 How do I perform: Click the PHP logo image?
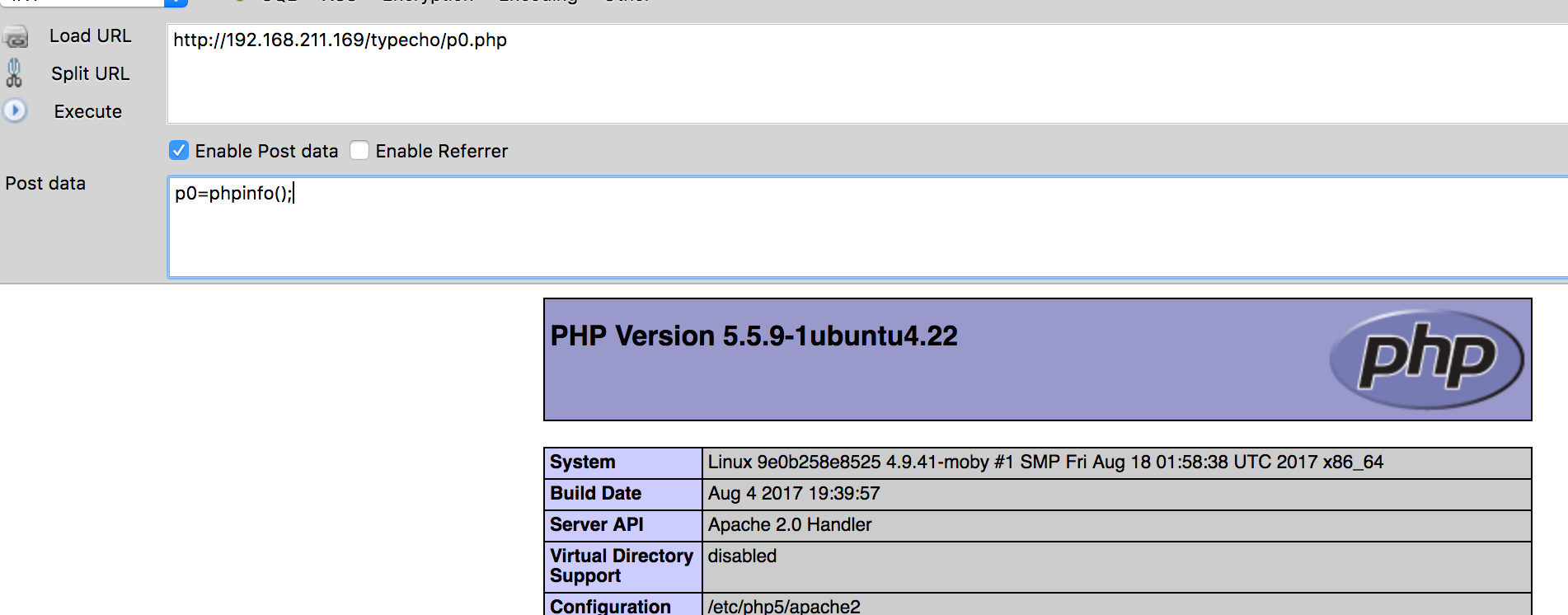[x=1427, y=359]
